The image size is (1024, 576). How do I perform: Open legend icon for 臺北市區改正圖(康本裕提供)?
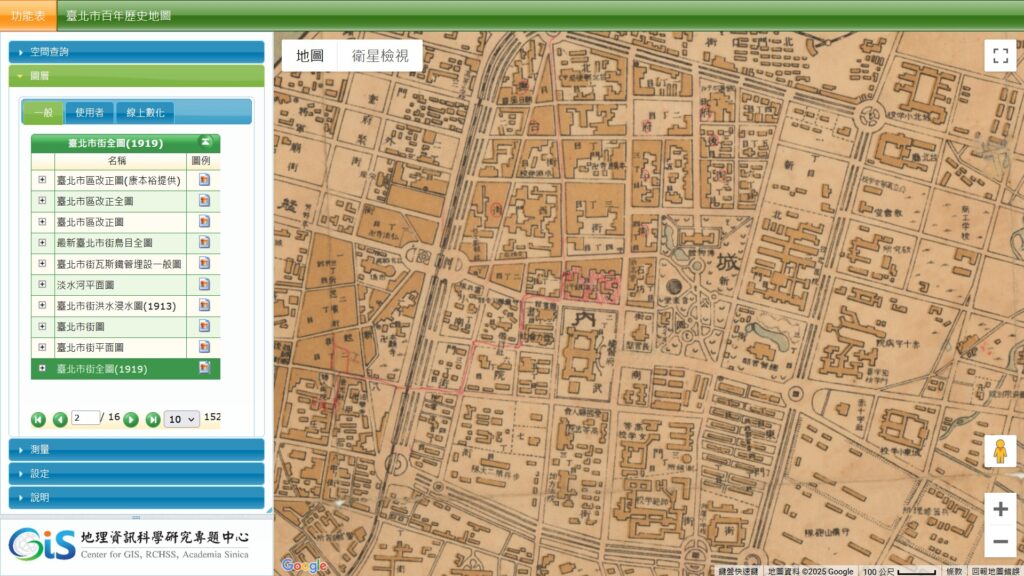pos(204,180)
